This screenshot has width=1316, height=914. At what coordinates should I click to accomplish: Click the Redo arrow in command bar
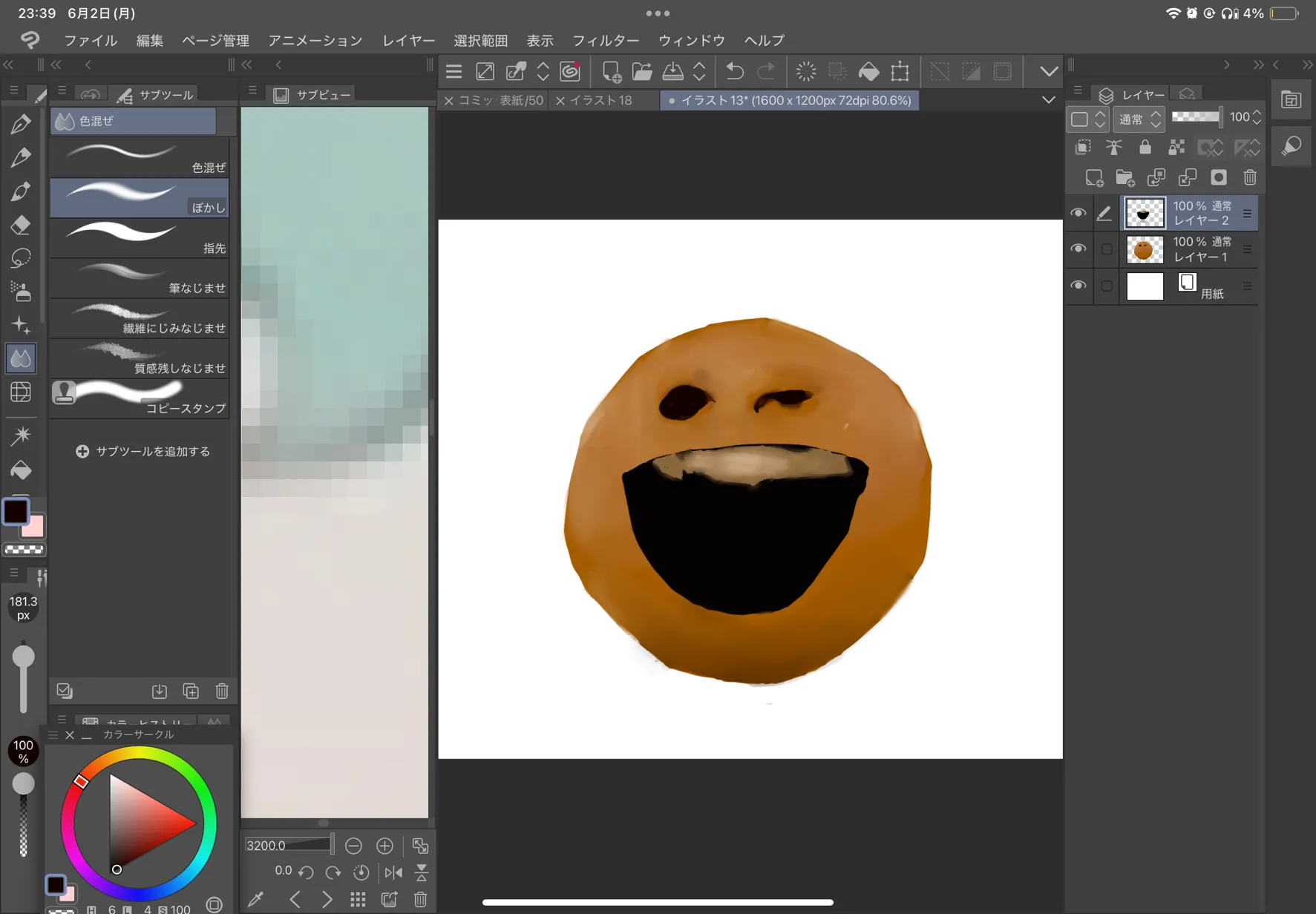[x=765, y=71]
